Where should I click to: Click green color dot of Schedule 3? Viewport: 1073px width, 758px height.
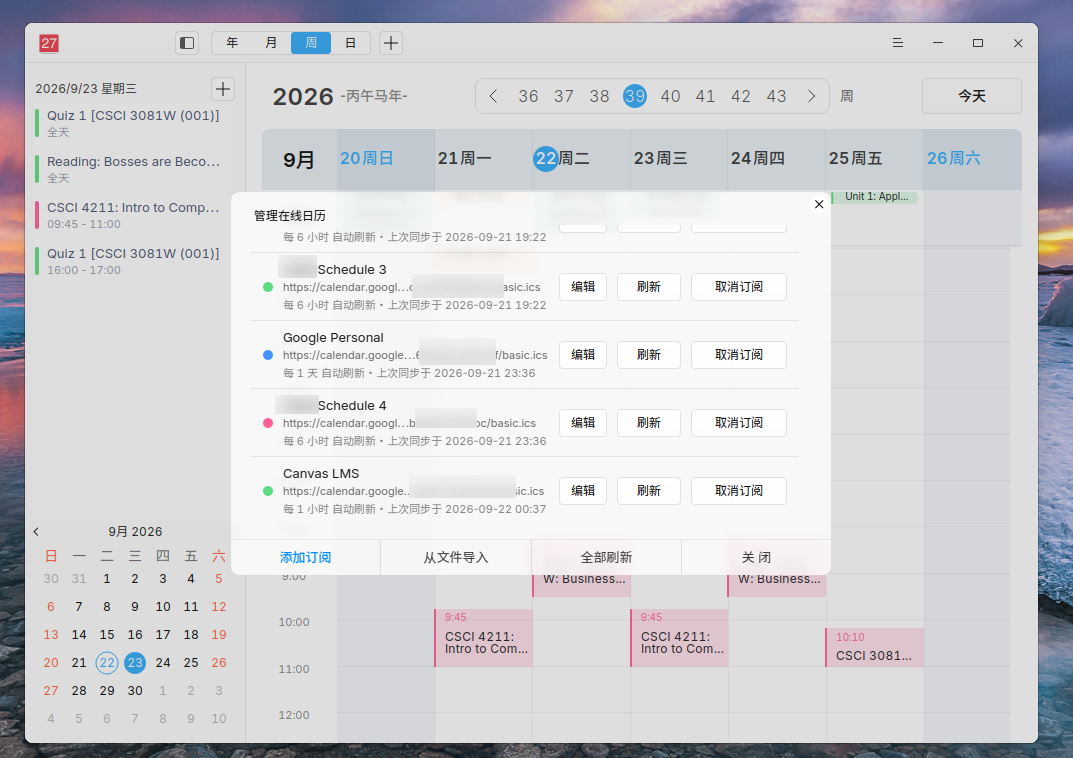tap(268, 287)
